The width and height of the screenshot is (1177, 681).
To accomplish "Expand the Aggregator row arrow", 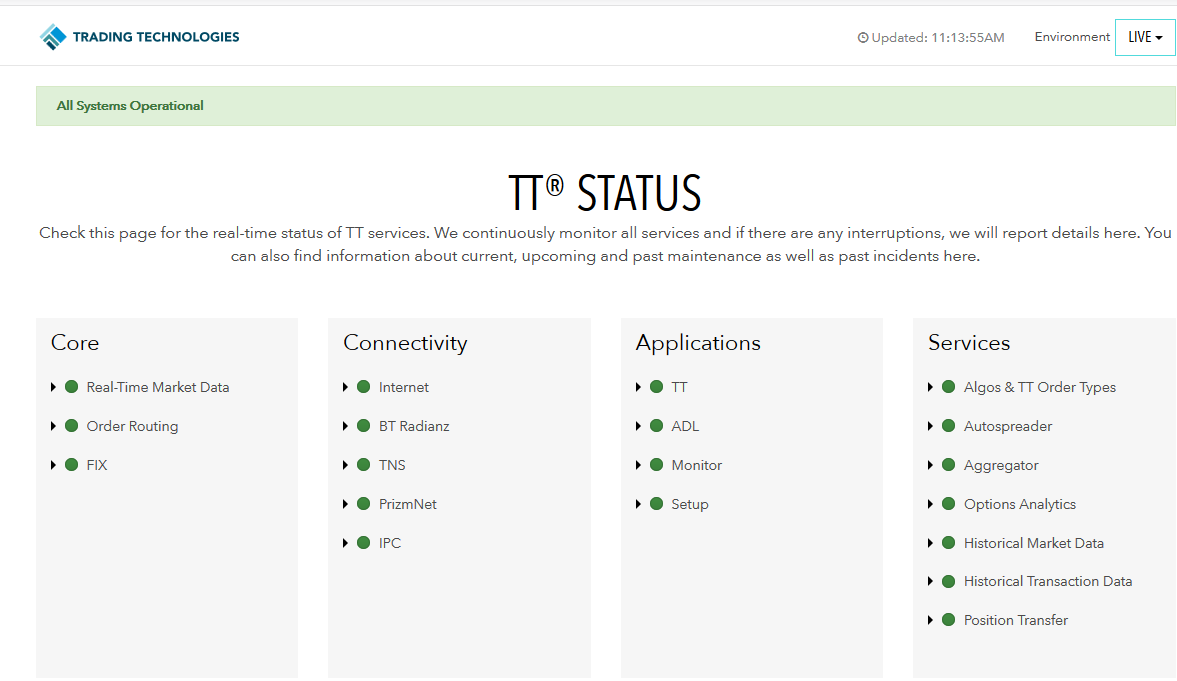I will [x=930, y=466].
